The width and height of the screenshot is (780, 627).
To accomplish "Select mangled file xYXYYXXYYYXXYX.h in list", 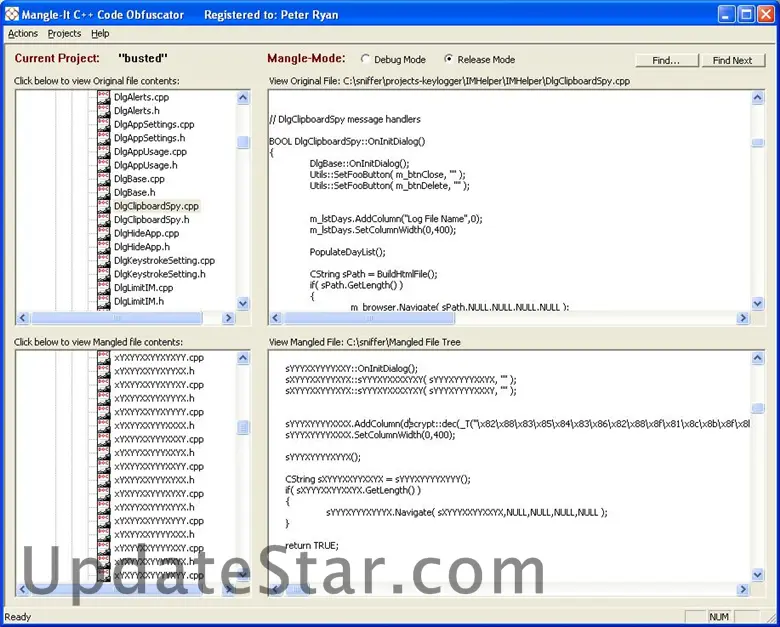I will click(x=154, y=453).
